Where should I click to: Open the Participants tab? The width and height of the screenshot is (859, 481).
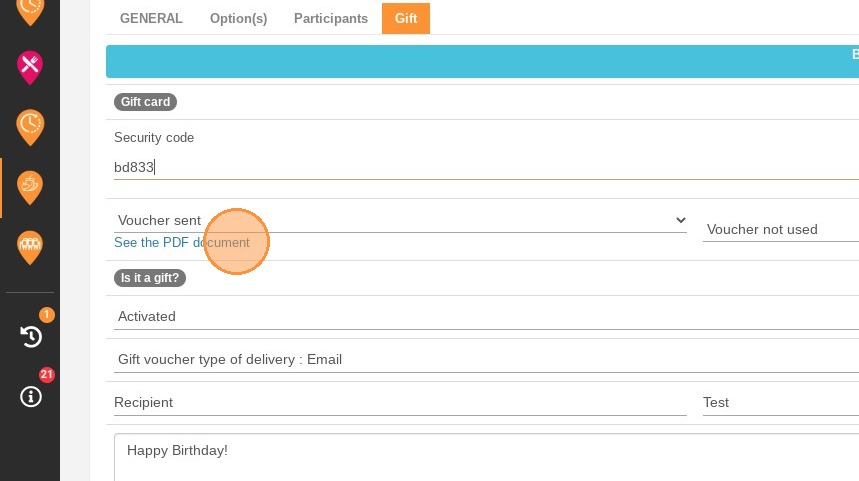331,18
